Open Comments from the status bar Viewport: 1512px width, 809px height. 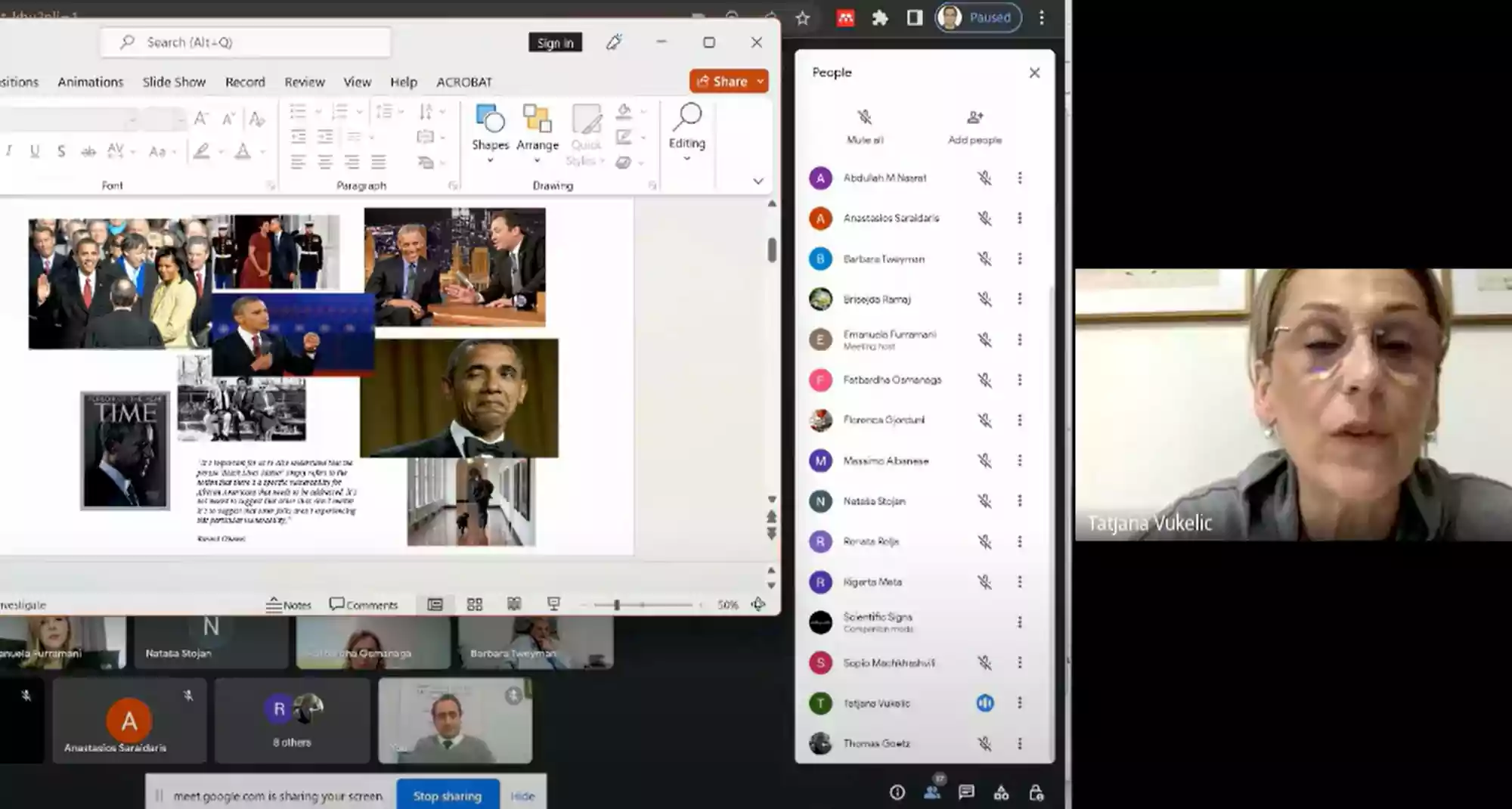(x=363, y=605)
